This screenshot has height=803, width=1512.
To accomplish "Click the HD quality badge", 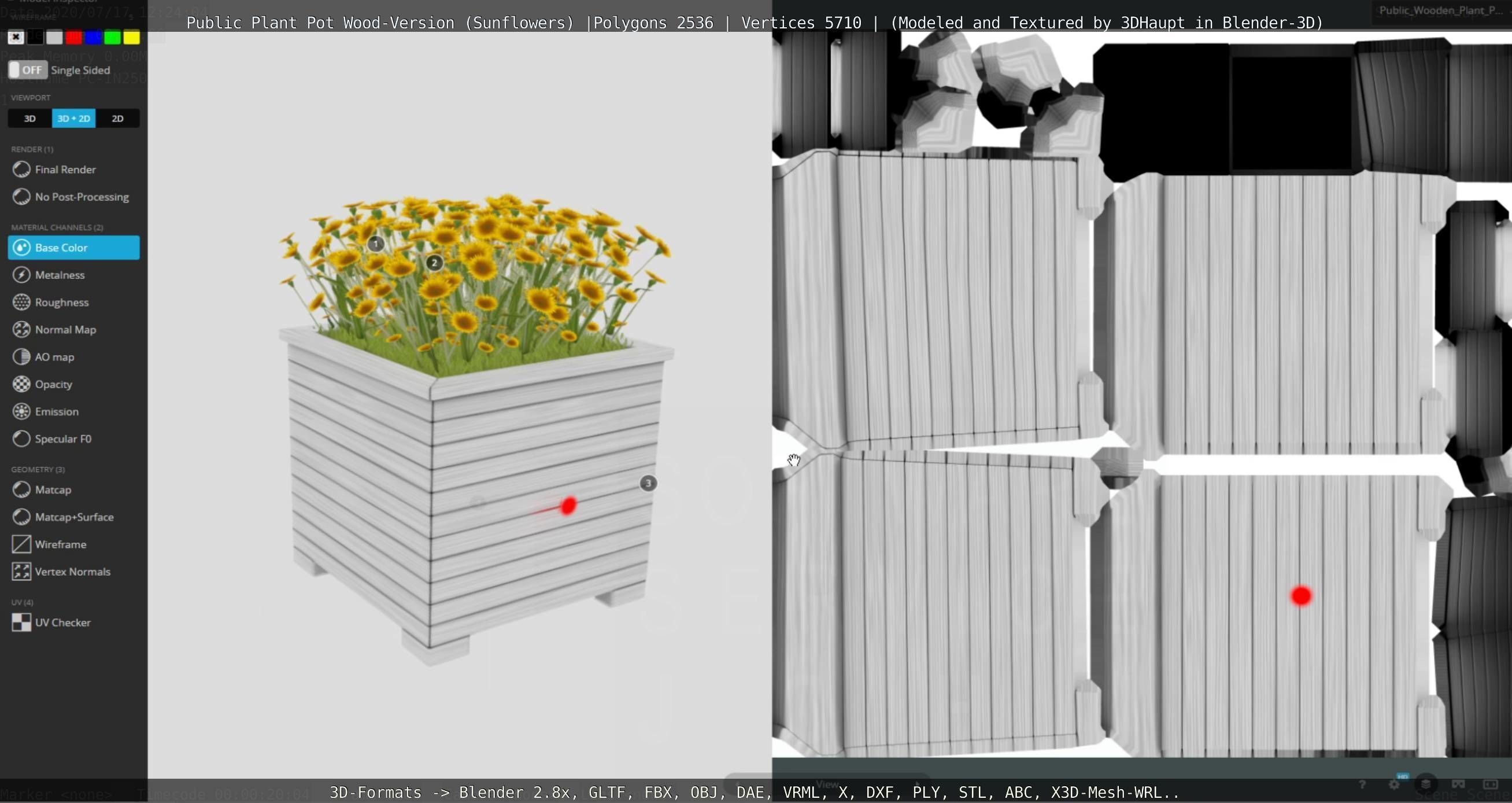I will coord(1402,776).
